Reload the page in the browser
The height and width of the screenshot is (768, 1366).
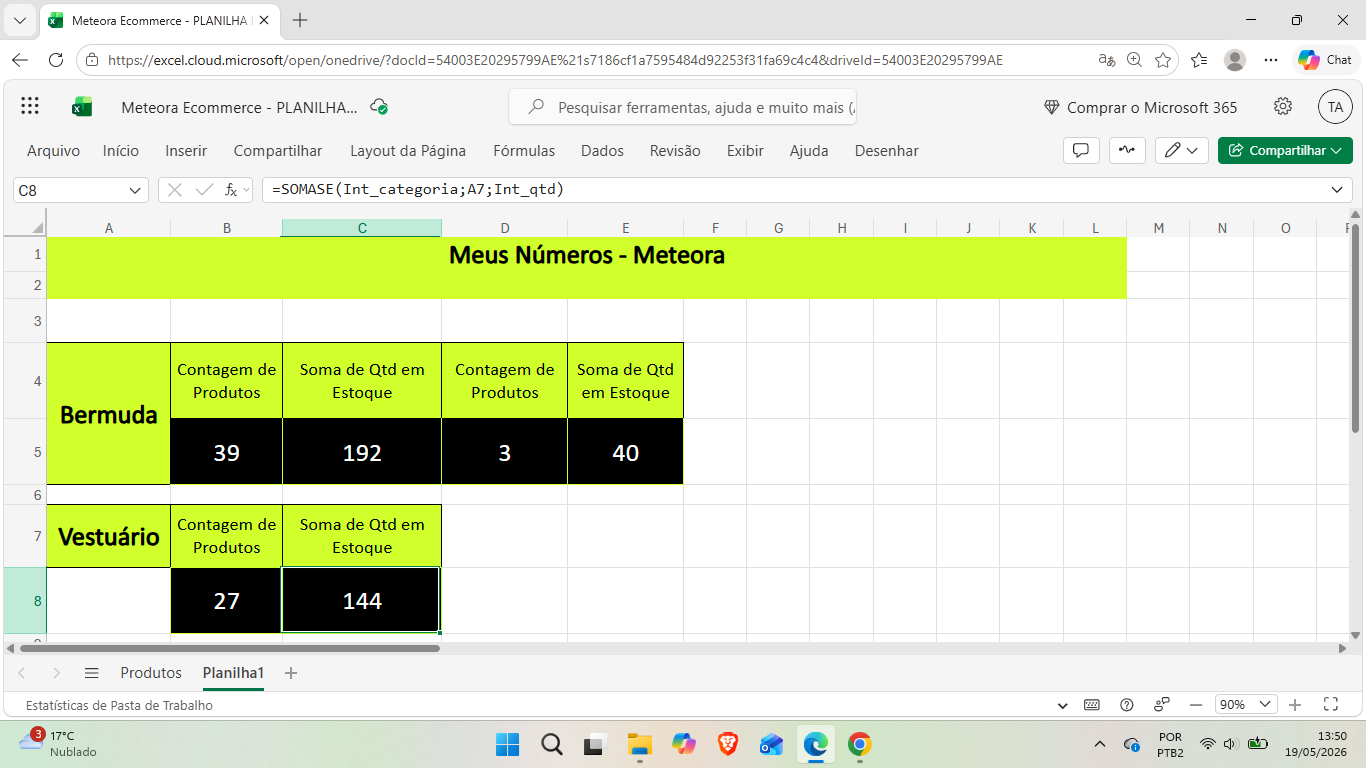[56, 60]
